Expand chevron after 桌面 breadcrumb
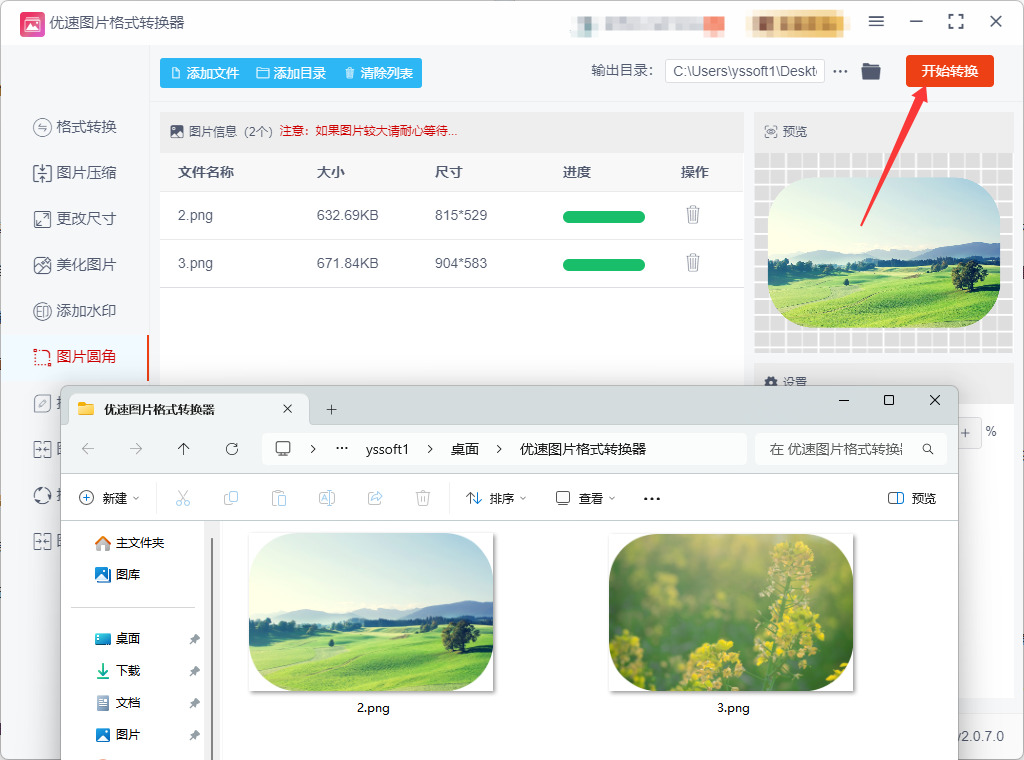The width and height of the screenshot is (1024, 760). [499, 449]
